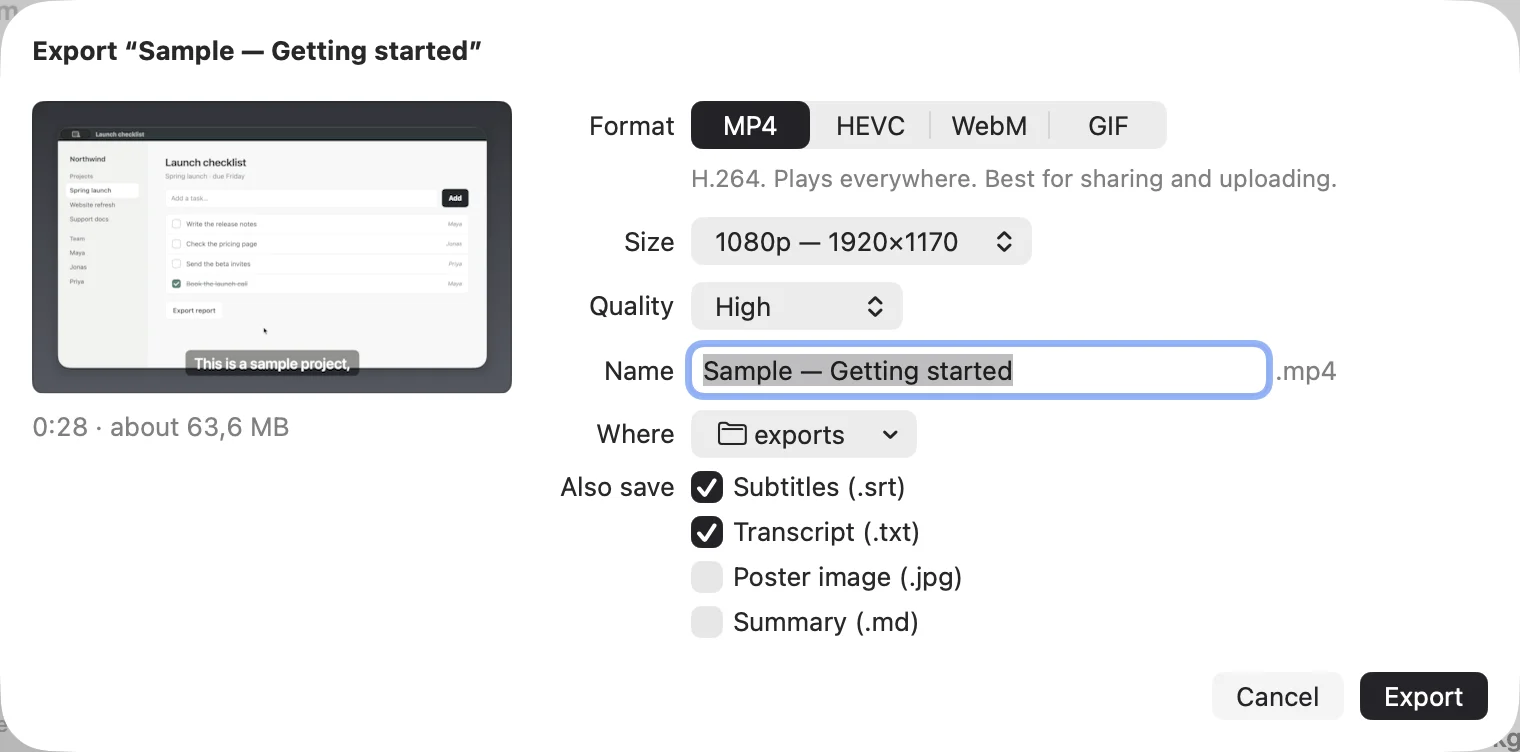Click the export dialog title text

click(x=257, y=51)
